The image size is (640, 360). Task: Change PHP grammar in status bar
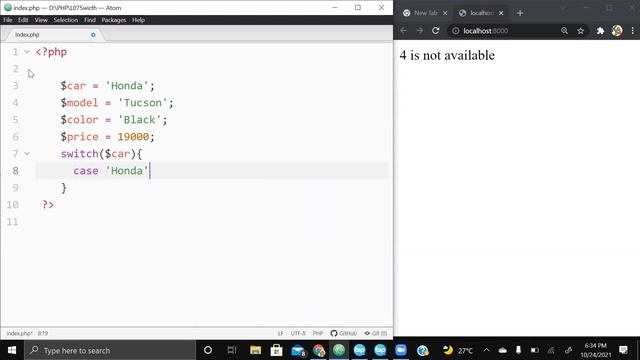click(318, 333)
